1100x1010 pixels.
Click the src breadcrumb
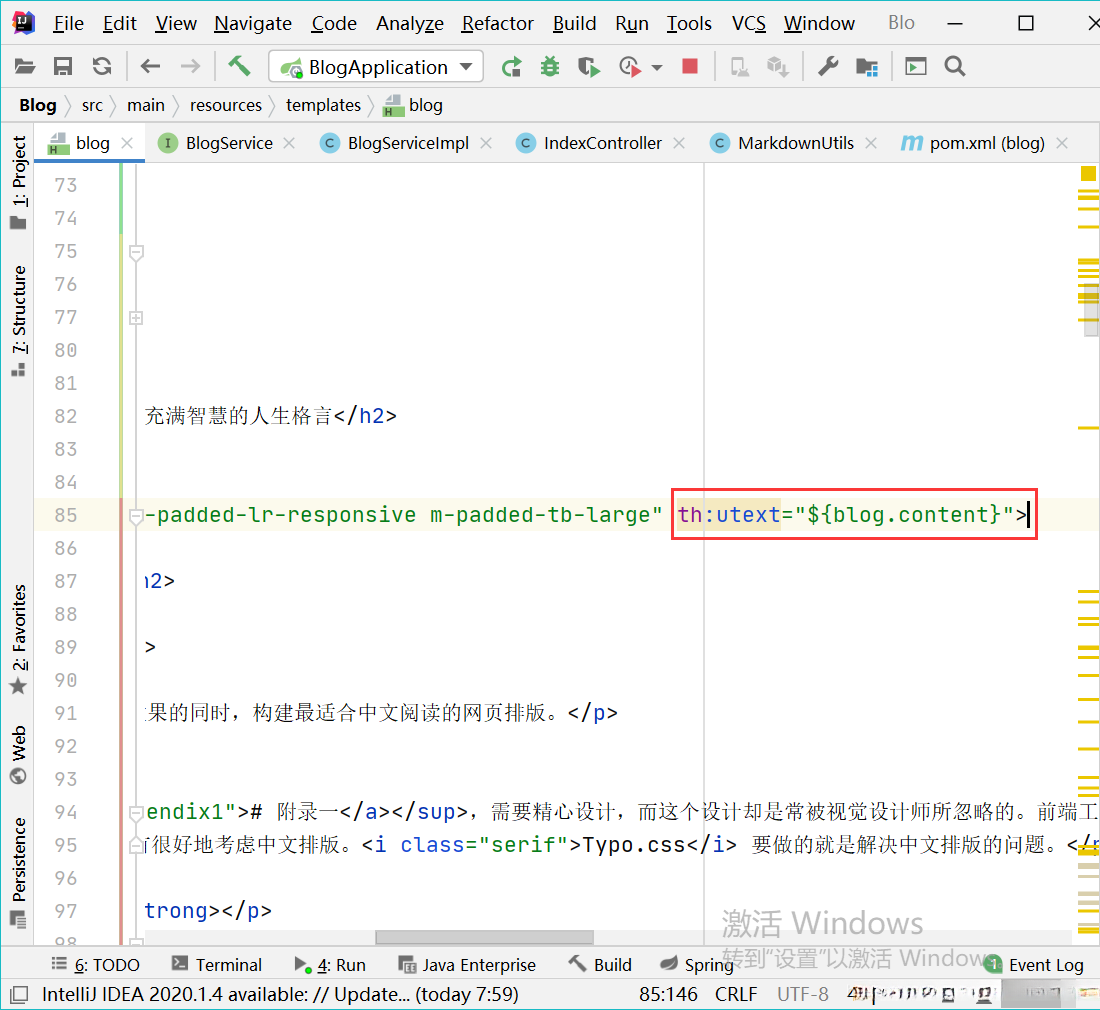click(x=92, y=105)
